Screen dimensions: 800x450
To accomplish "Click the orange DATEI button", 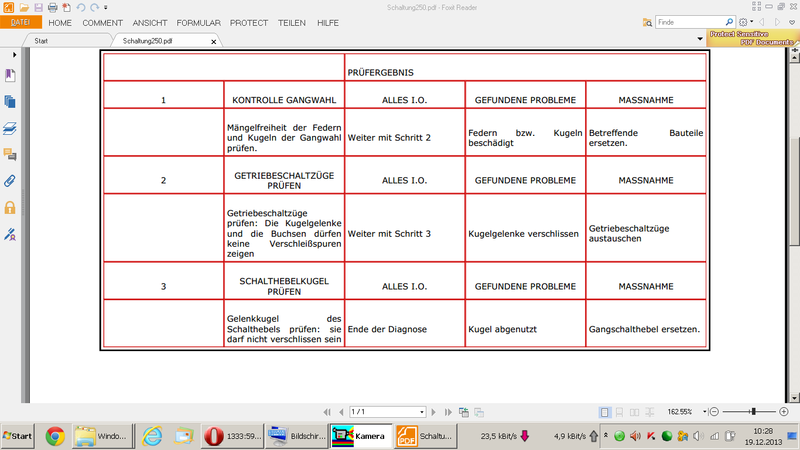I will point(20,22).
